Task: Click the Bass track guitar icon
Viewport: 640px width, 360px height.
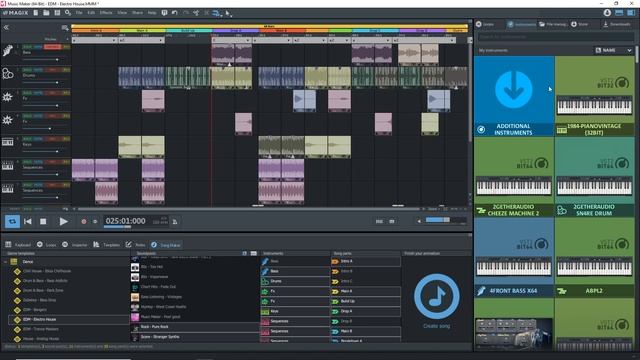Action: [8, 51]
